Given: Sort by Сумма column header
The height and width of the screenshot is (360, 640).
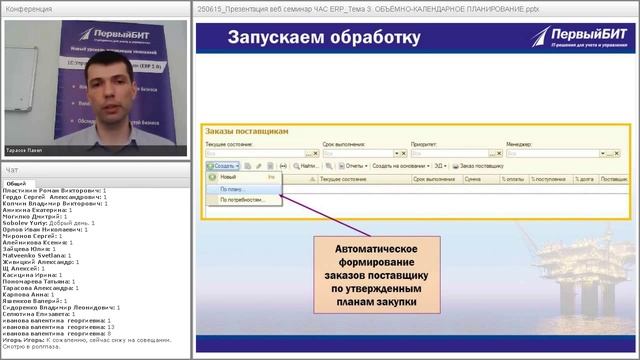Looking at the screenshot, I should pyautogui.click(x=481, y=179).
